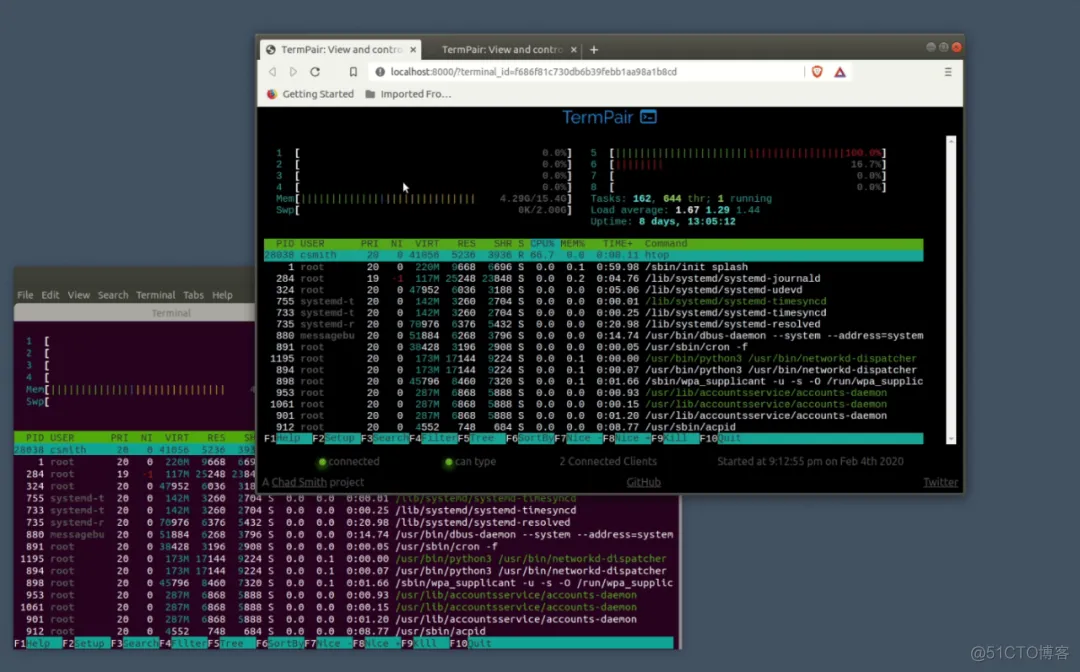Viewport: 1080px width, 672px height.
Task: Open Getting Started bookmark
Action: (310, 94)
